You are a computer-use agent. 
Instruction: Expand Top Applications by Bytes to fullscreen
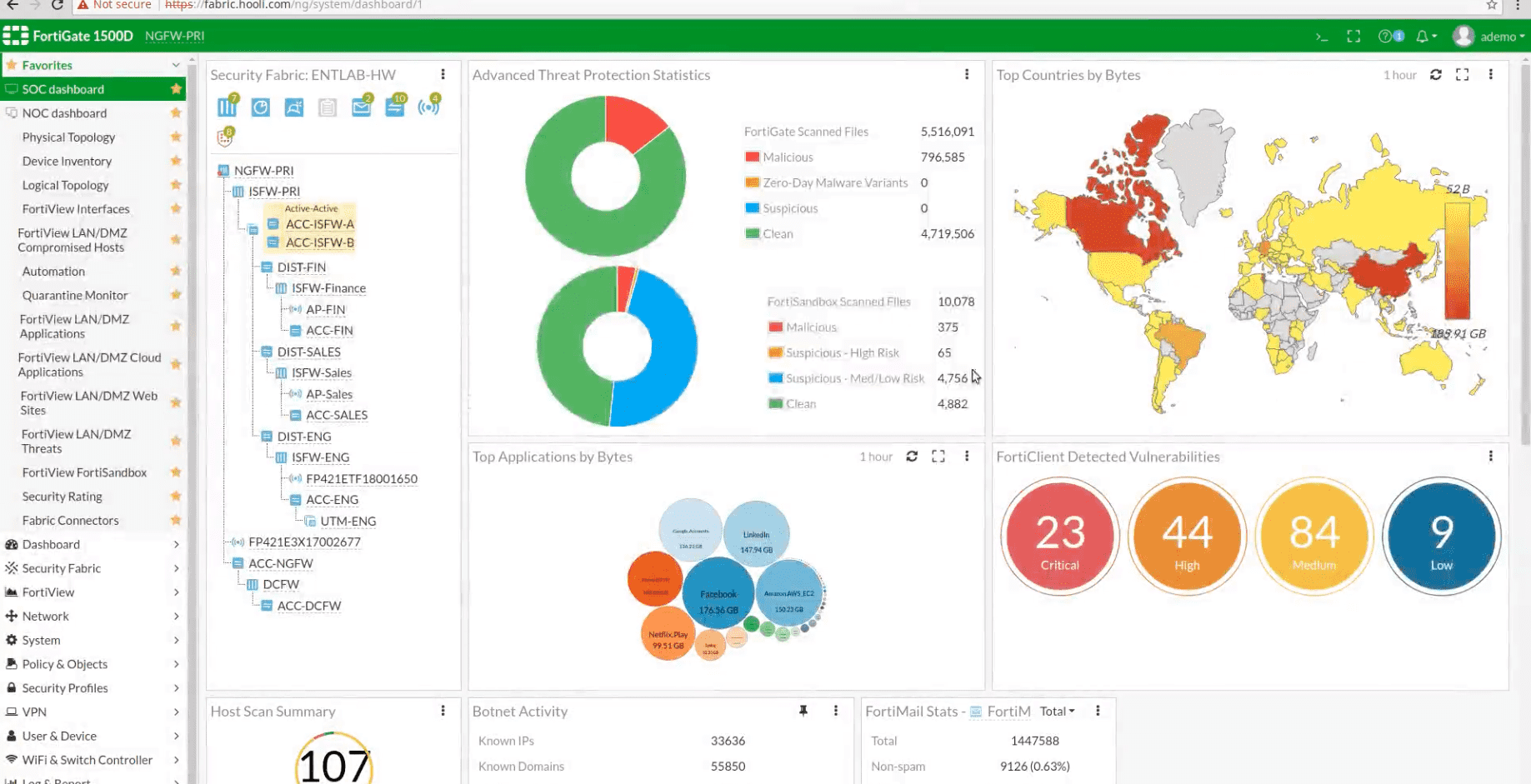(938, 457)
